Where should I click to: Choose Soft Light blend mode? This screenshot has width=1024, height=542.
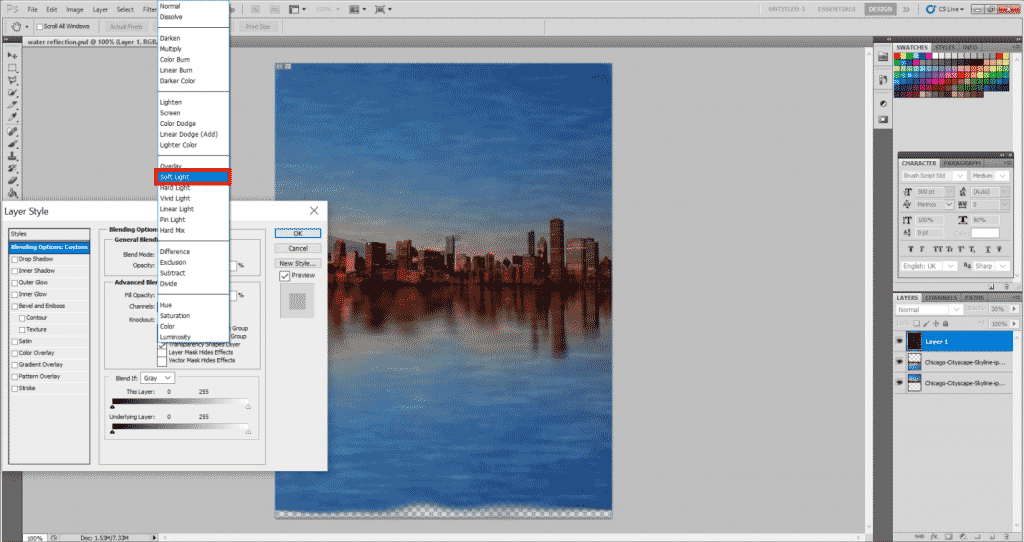click(x=193, y=177)
